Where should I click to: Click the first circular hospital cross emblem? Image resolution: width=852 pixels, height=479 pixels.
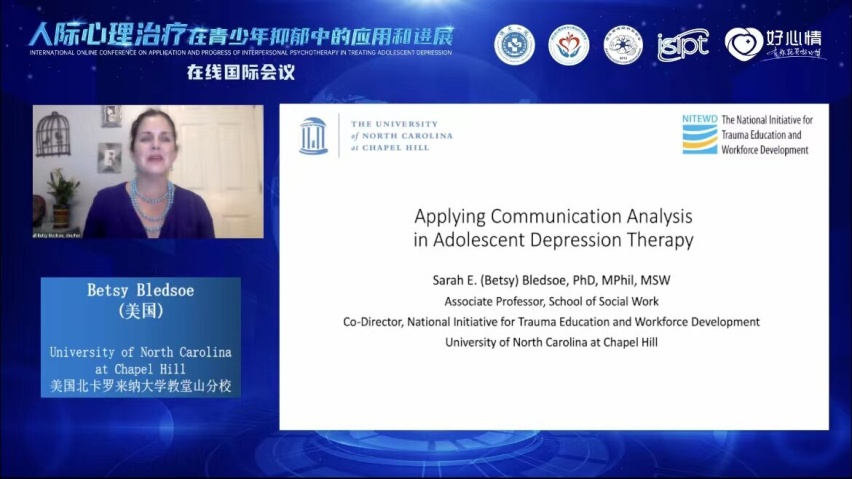click(514, 44)
